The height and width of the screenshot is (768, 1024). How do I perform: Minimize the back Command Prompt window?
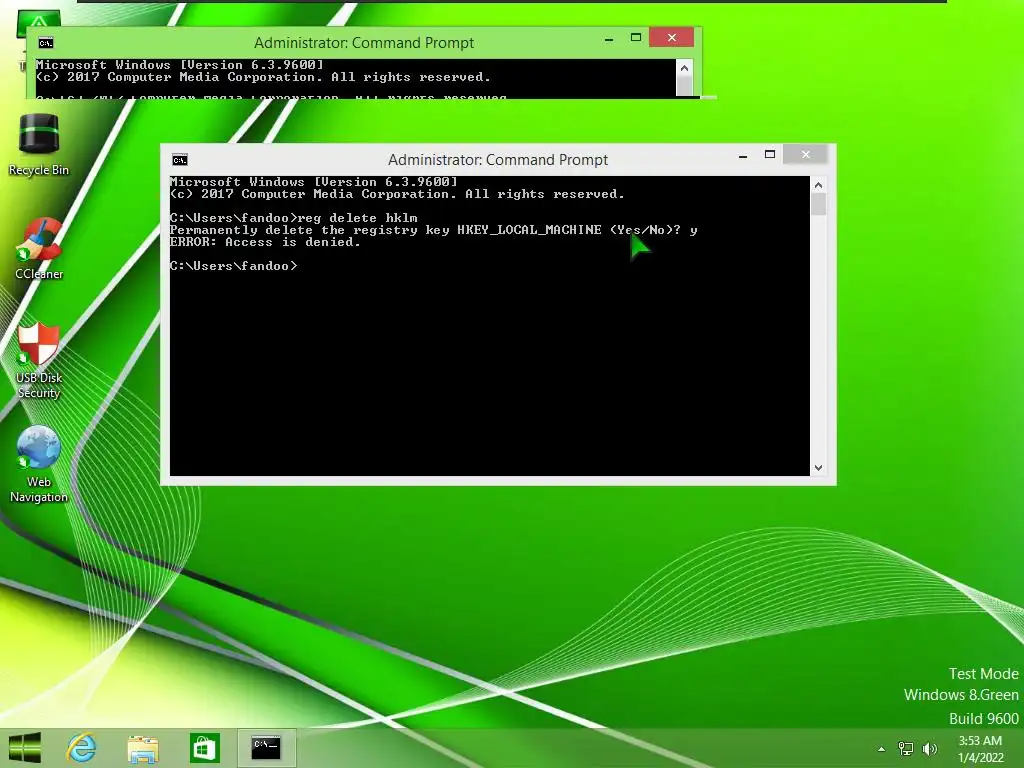pos(609,39)
